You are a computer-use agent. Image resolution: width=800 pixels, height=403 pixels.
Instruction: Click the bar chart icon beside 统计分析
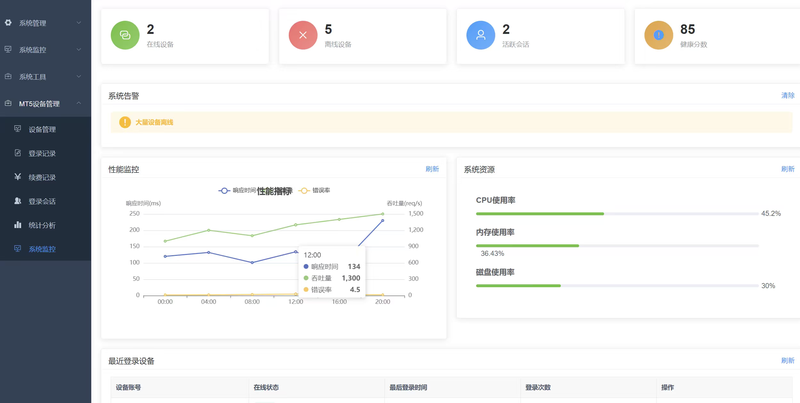pyautogui.click(x=18, y=225)
